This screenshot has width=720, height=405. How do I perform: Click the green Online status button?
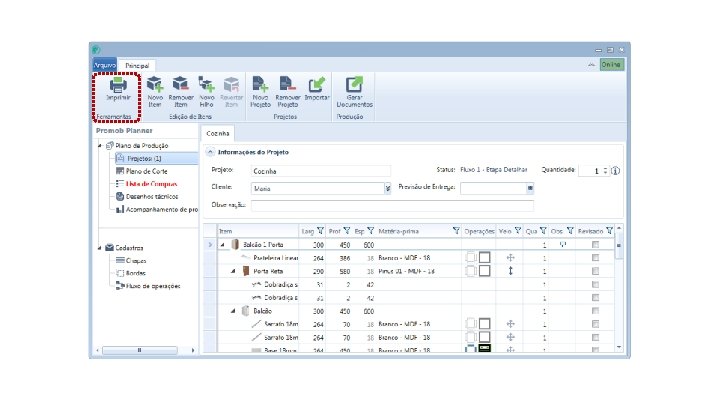pyautogui.click(x=611, y=65)
